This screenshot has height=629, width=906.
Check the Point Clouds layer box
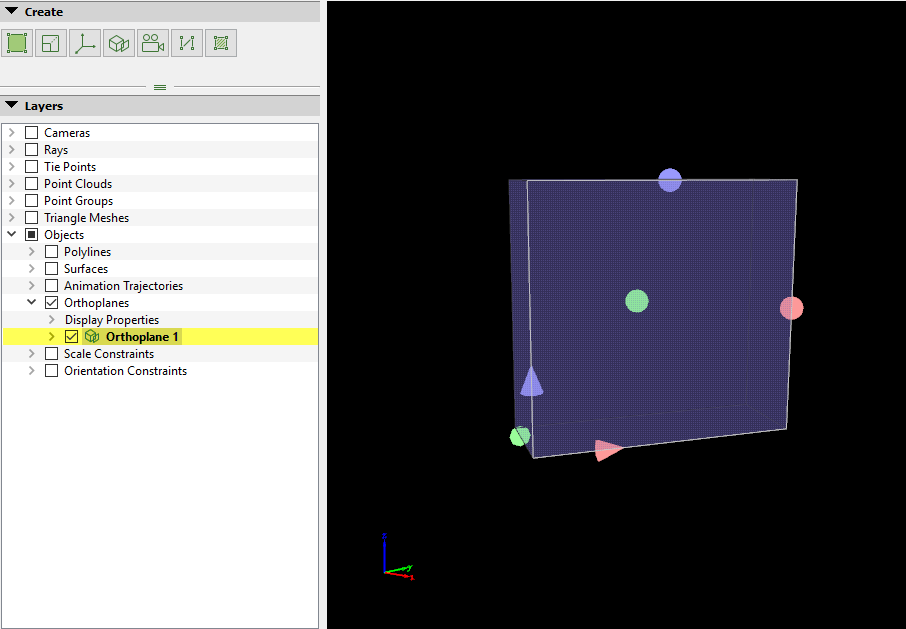32,184
